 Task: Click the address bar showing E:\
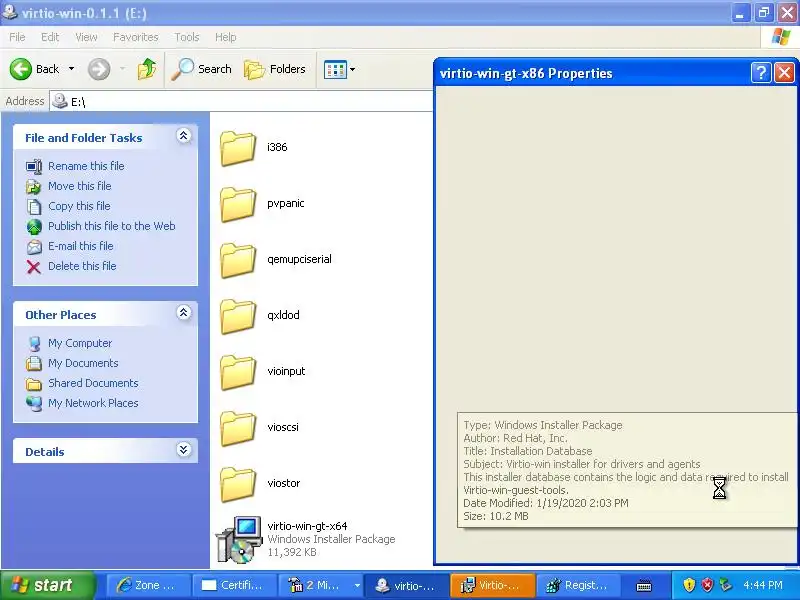(x=241, y=102)
